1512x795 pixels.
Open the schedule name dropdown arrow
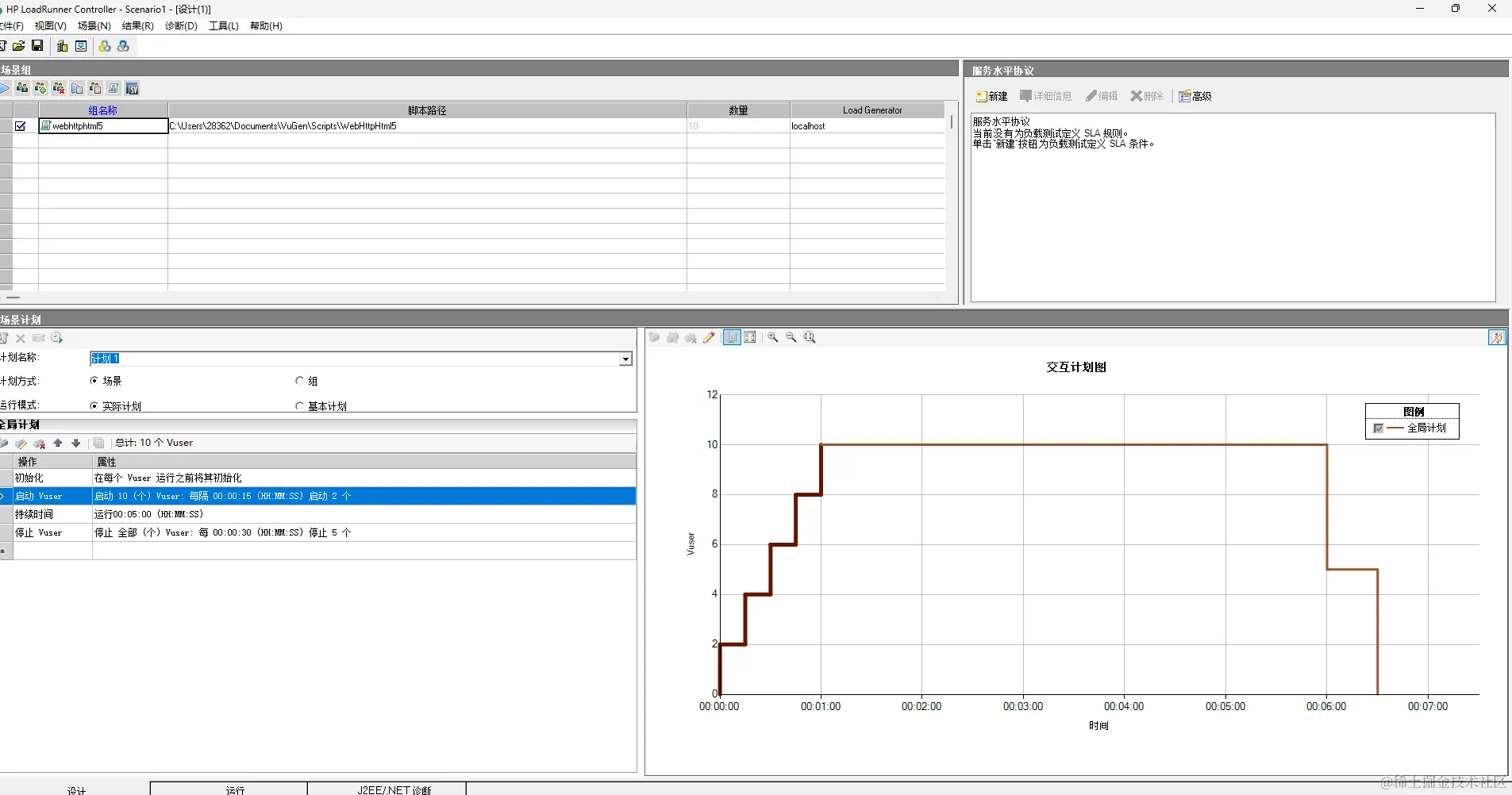(x=625, y=359)
